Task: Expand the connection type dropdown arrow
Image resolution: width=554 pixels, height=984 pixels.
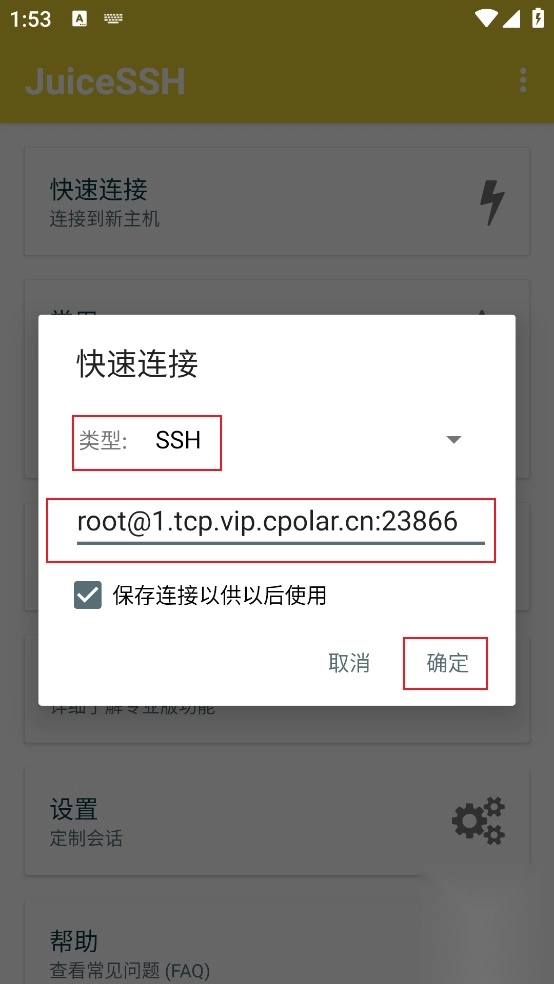Action: click(x=454, y=440)
